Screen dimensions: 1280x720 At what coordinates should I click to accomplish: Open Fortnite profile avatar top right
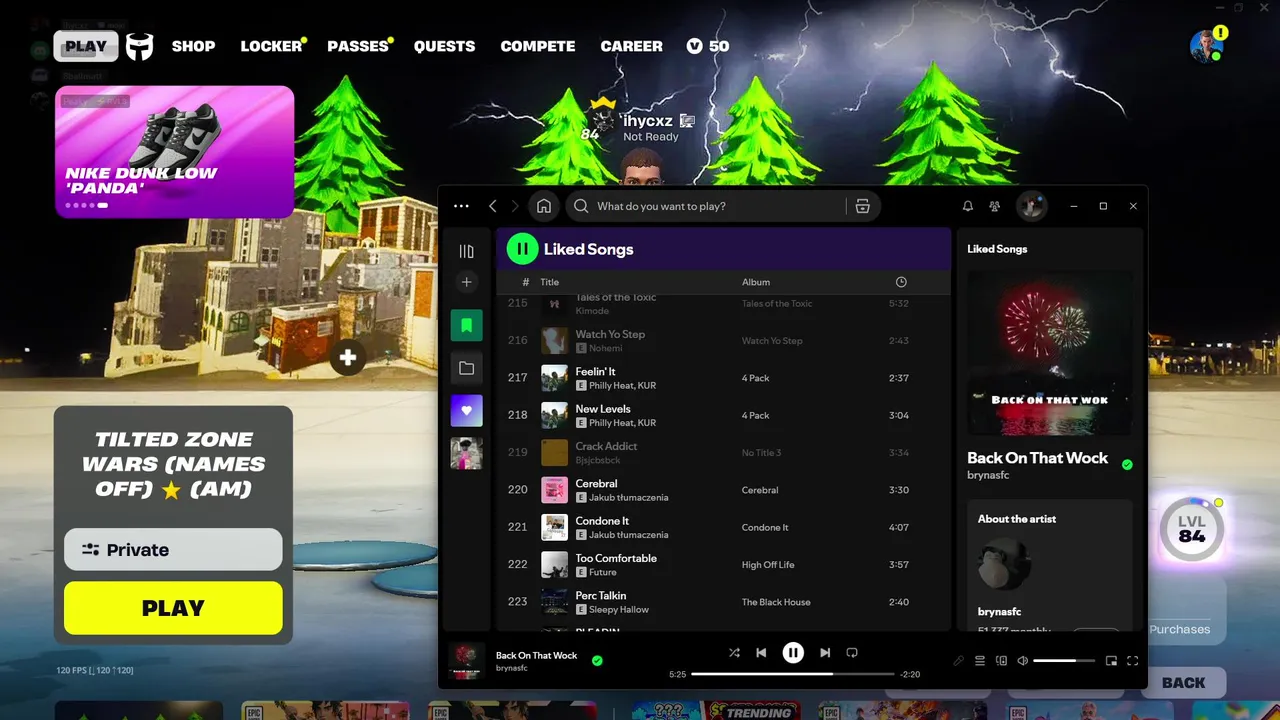[x=1207, y=46]
